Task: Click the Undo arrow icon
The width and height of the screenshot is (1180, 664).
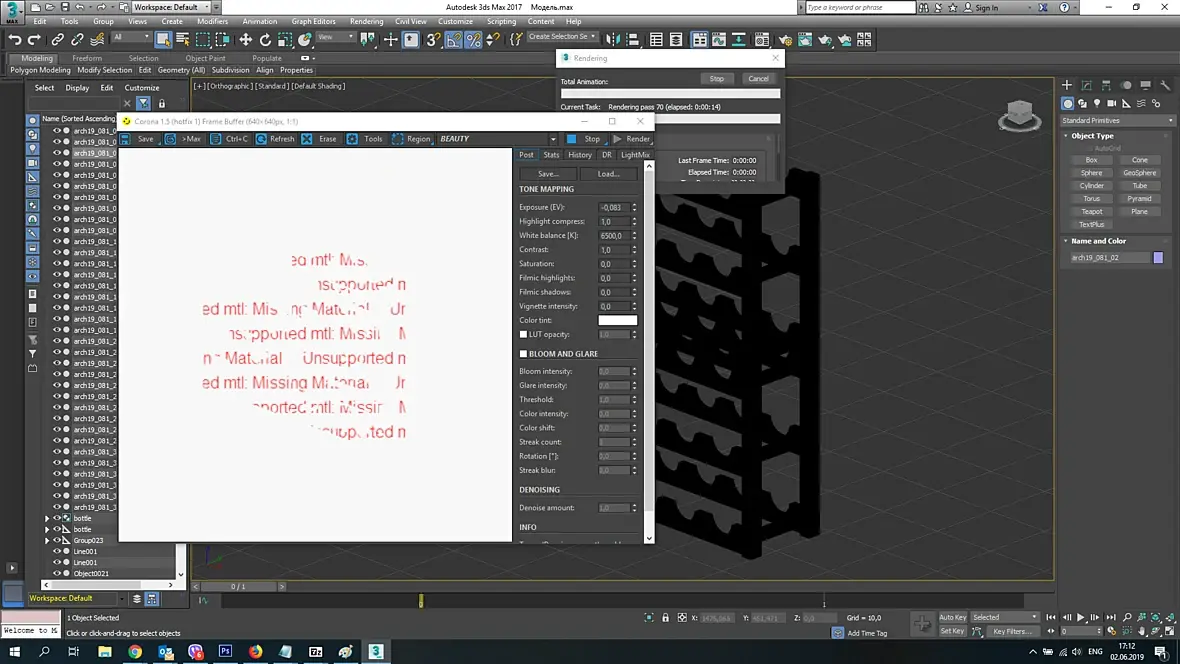Action: 14,40
